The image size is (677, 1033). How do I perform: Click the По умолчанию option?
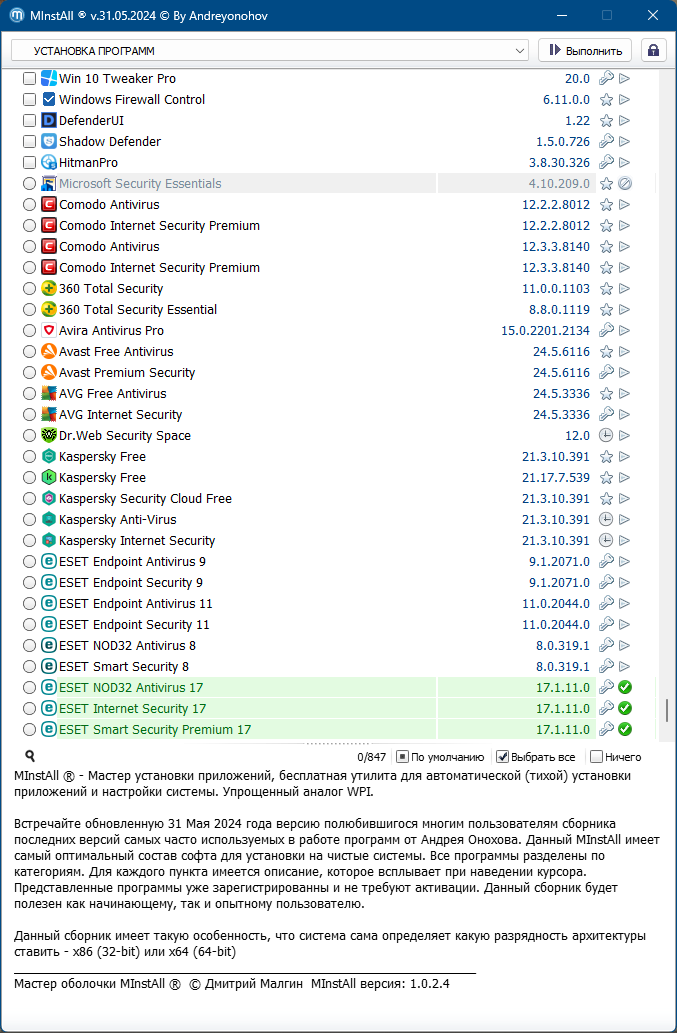tap(402, 757)
